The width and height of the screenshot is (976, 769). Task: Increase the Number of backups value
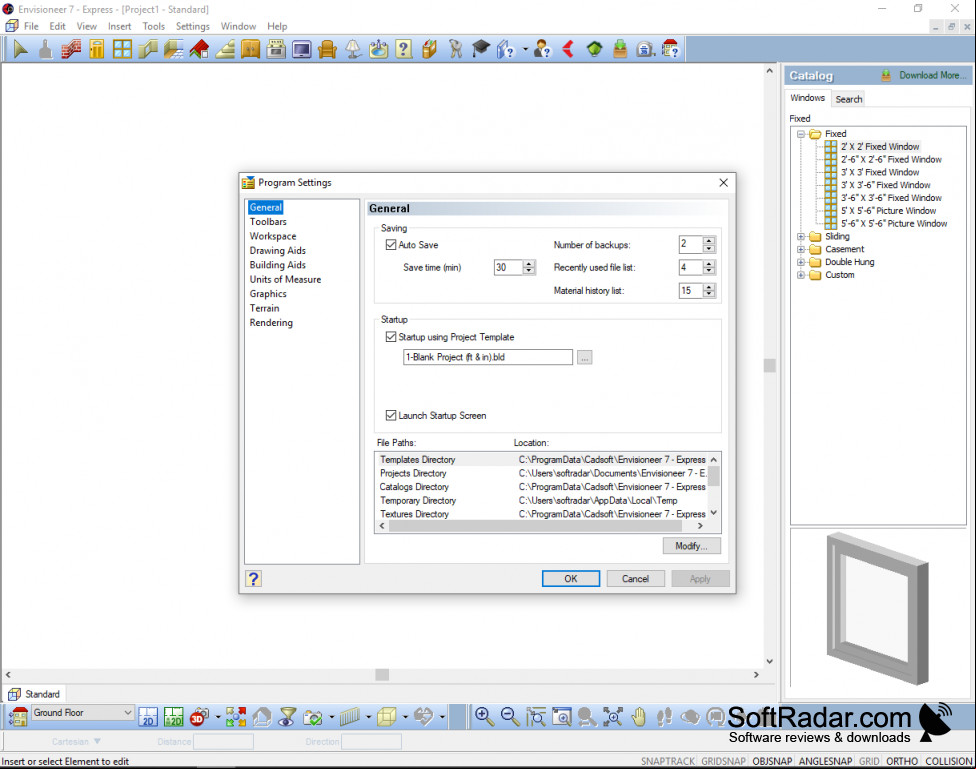point(708,240)
